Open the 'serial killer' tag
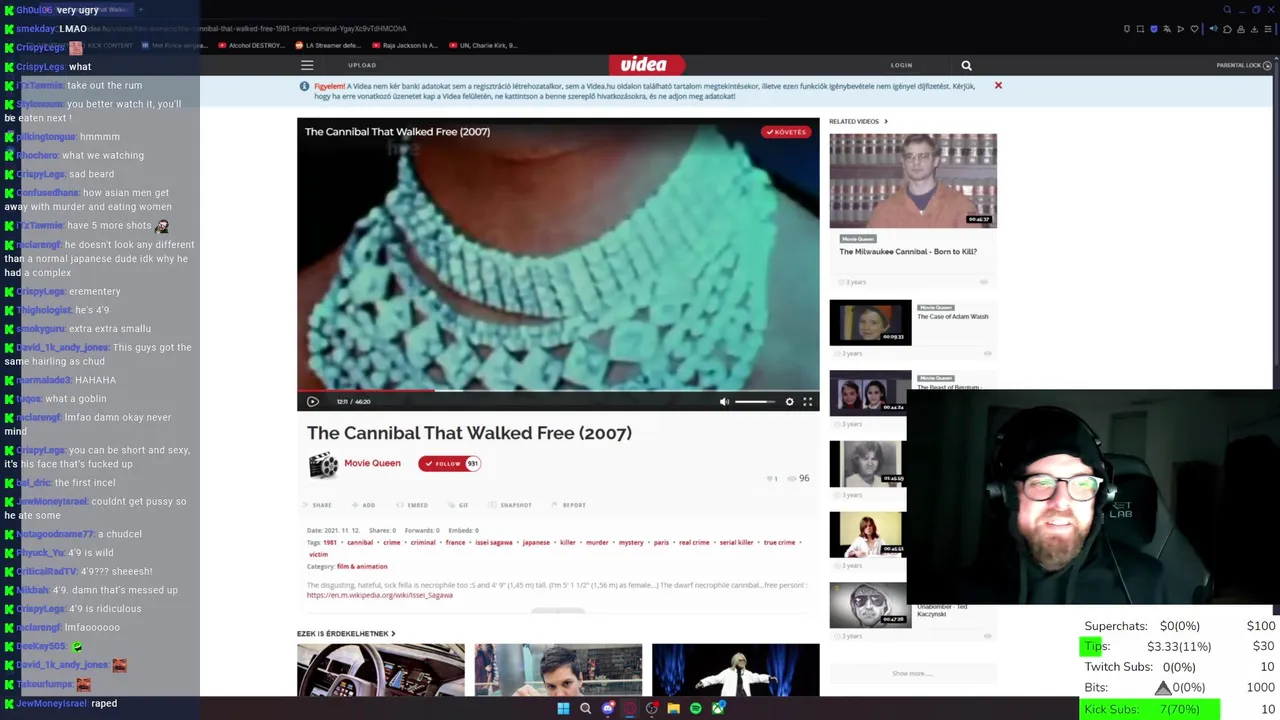The height and width of the screenshot is (720, 1280). (736, 542)
